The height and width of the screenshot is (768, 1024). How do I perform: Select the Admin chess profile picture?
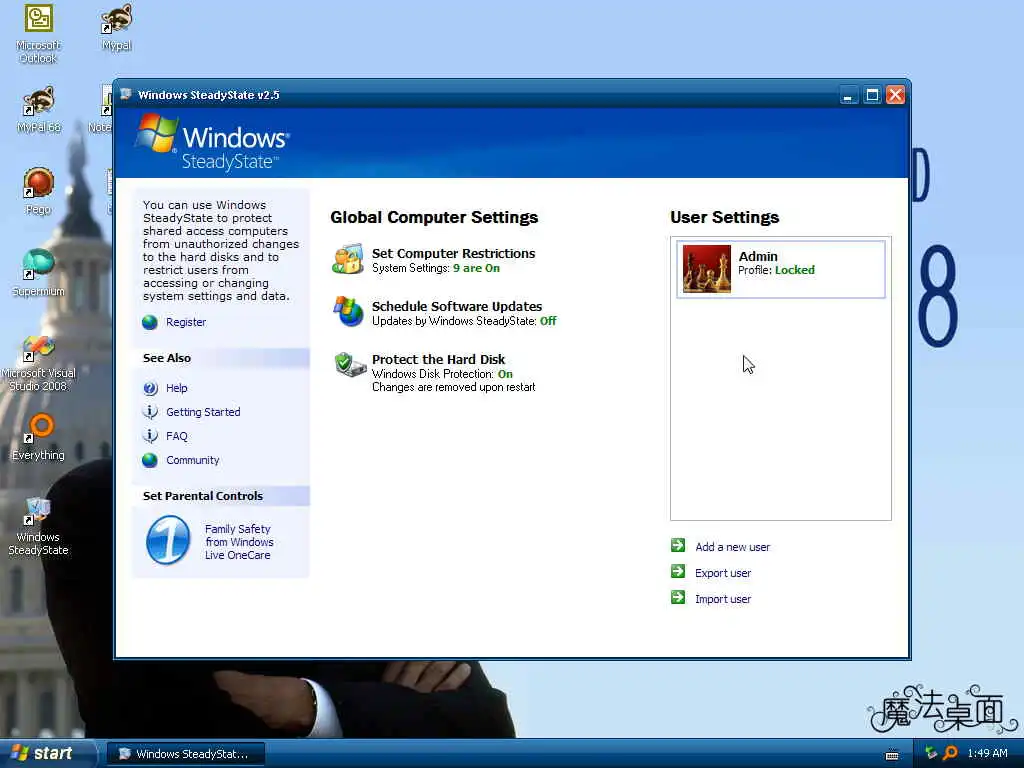click(x=707, y=269)
